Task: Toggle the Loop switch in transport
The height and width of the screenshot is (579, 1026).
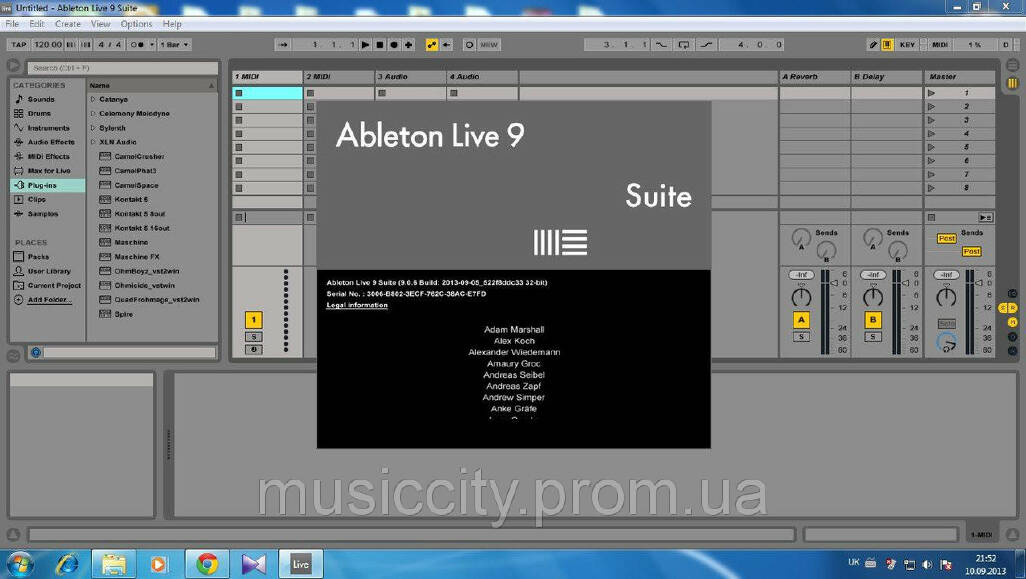Action: pos(684,44)
